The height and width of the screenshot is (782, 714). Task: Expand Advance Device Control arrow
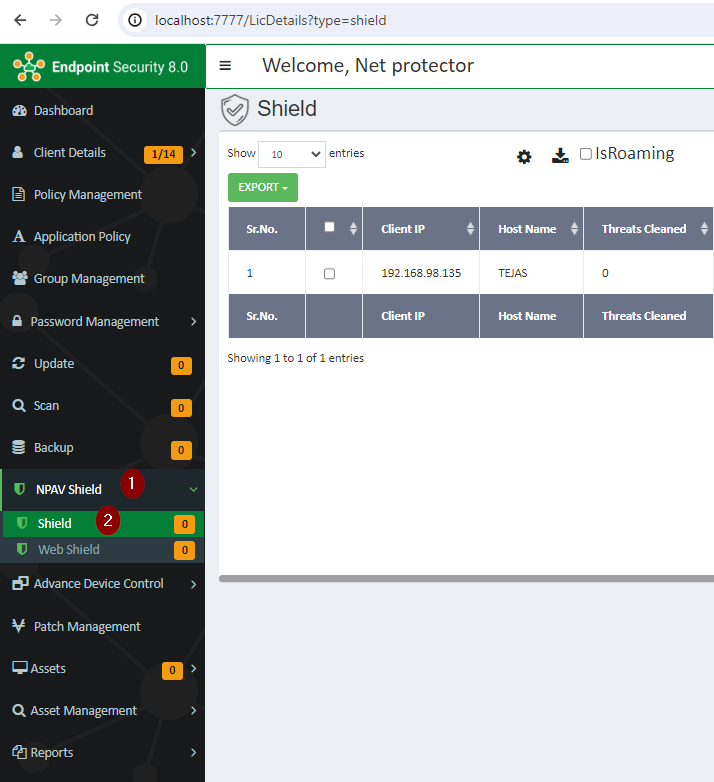(193, 584)
